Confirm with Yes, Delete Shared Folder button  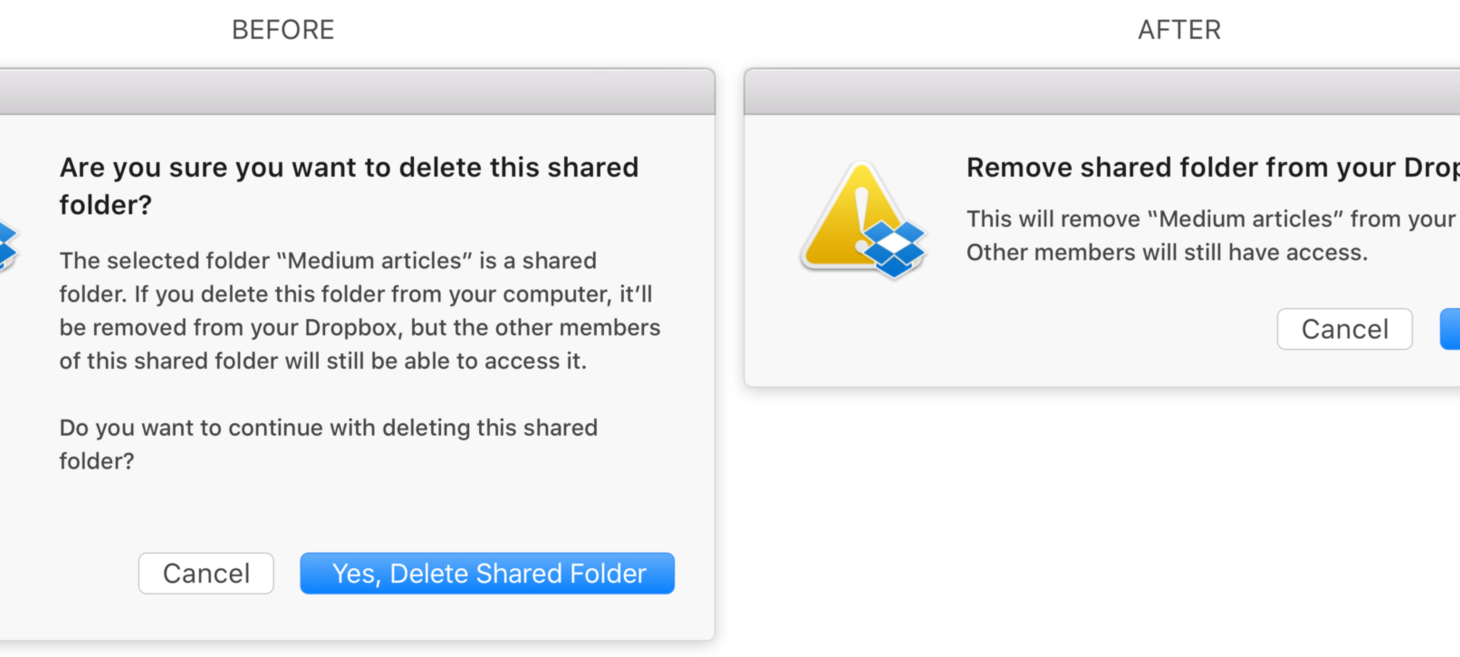click(x=487, y=573)
